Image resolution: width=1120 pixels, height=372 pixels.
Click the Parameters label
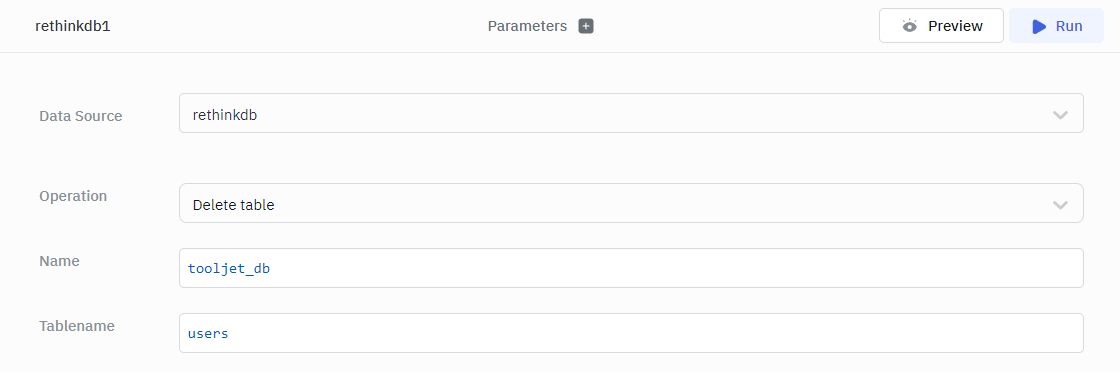[x=527, y=26]
